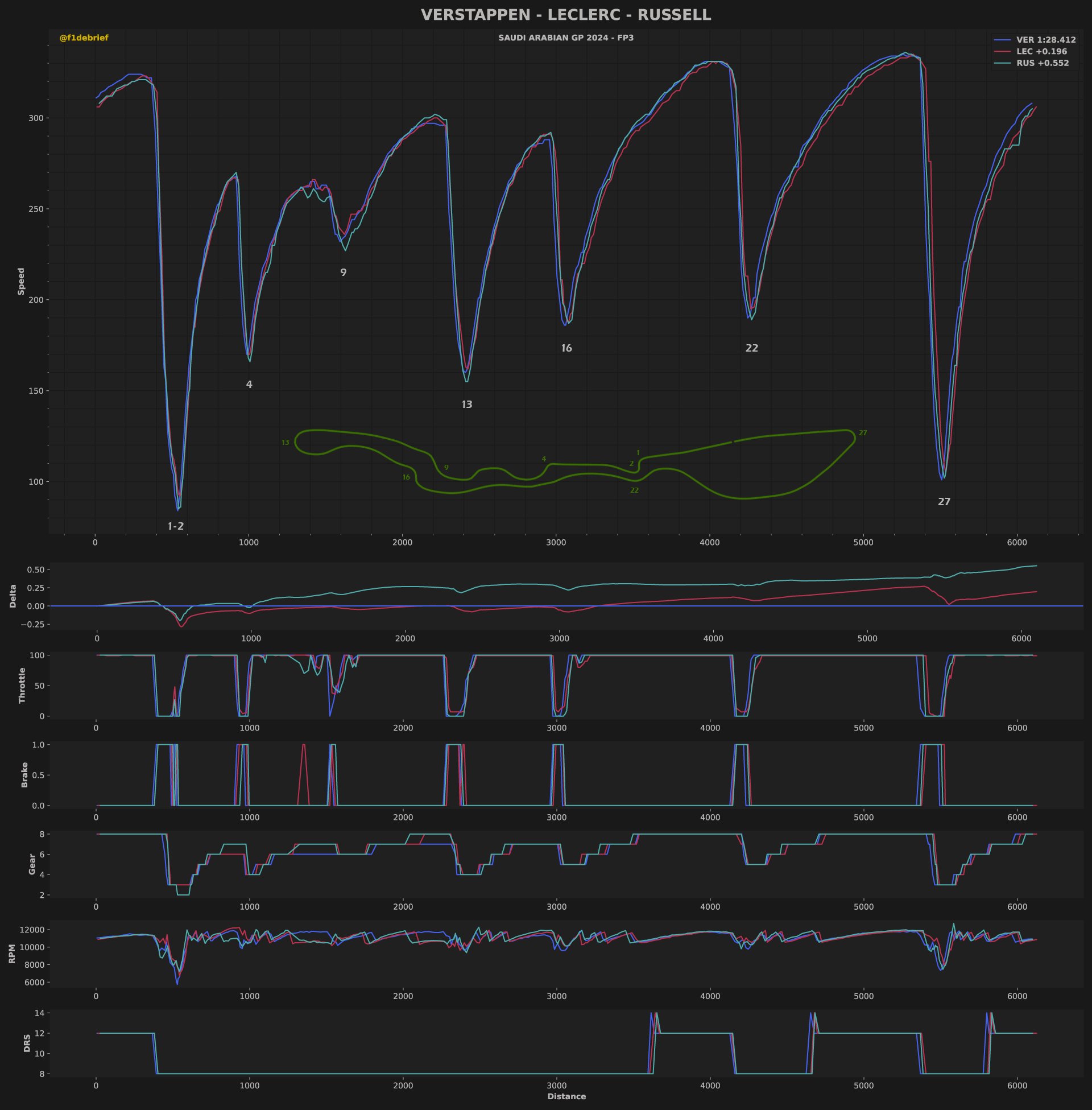Click the SAUDI ARABIAN GP 2024 - FP3 subtitle

click(565, 38)
